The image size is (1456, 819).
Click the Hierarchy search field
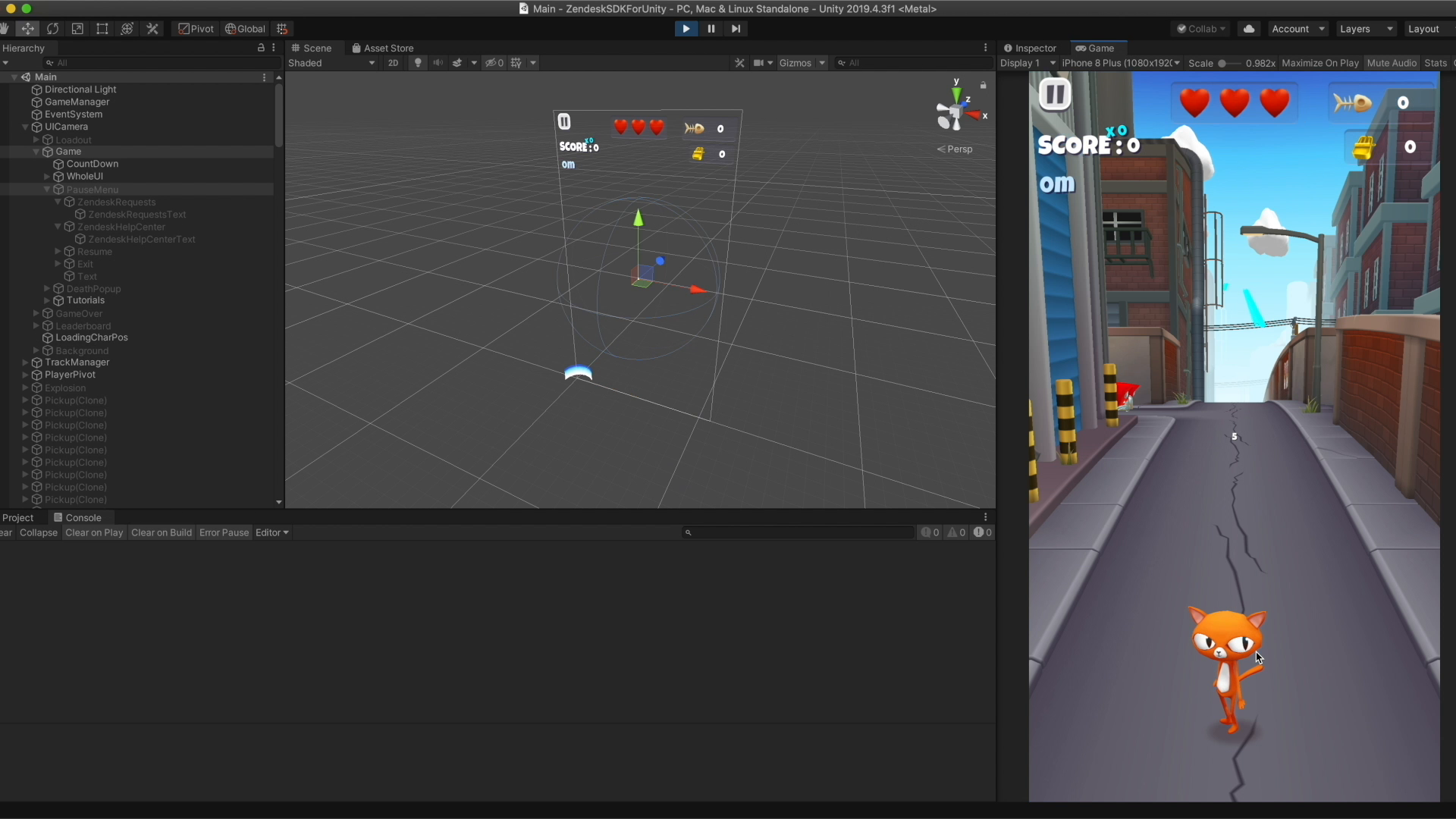pyautogui.click(x=163, y=63)
